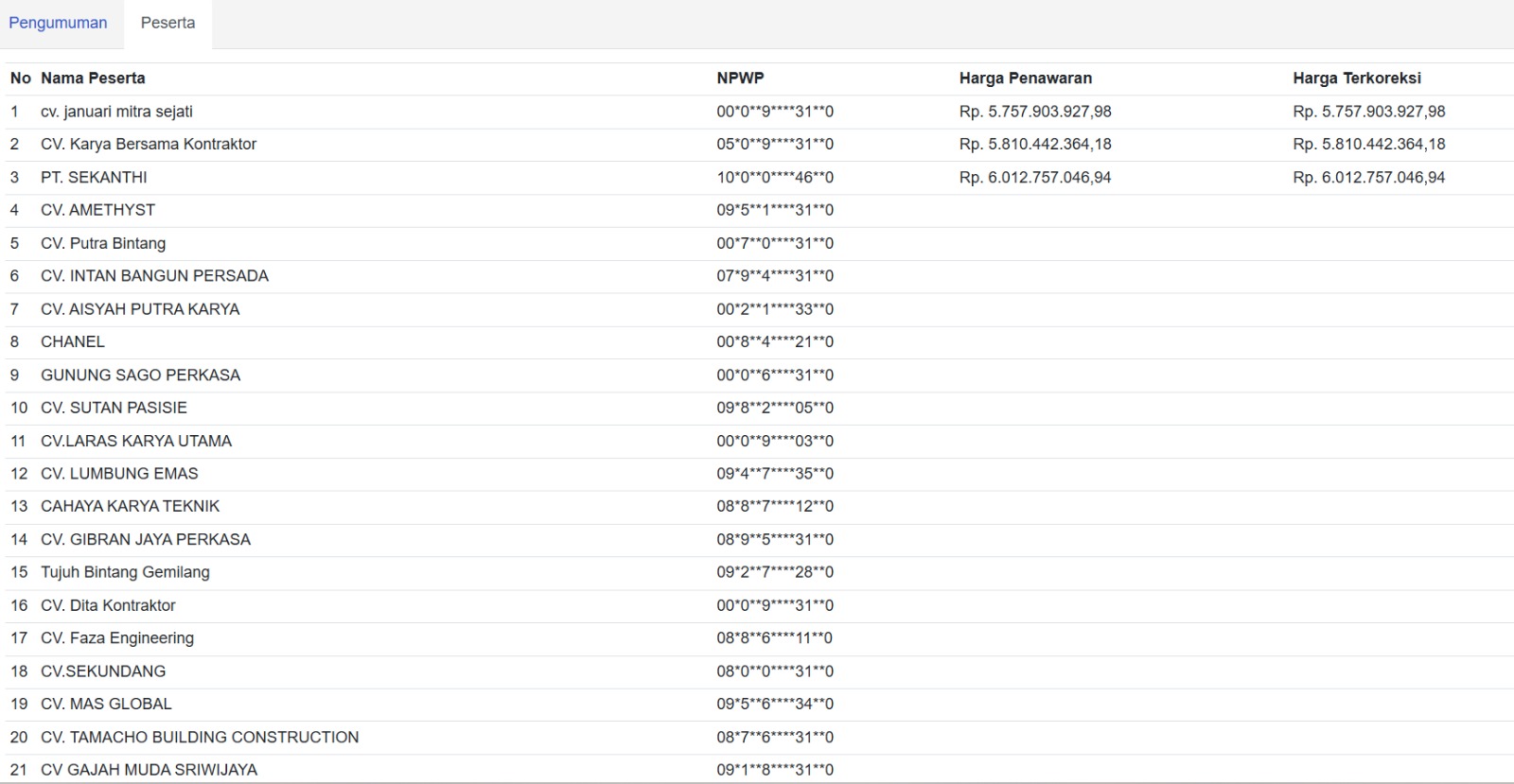The width and height of the screenshot is (1514, 784).
Task: Select Tujuh Bintang Gemilang row
Action: tap(757, 572)
